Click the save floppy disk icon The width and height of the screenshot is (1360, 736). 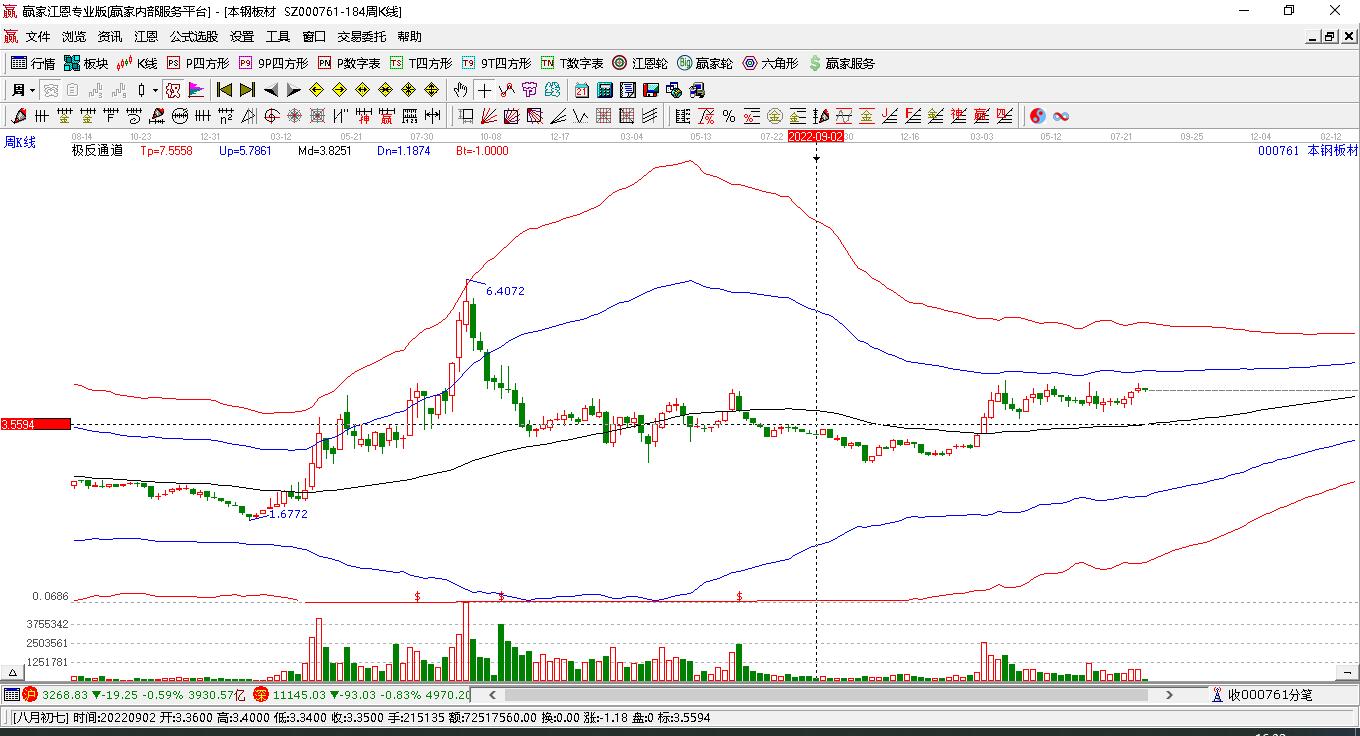[652, 90]
